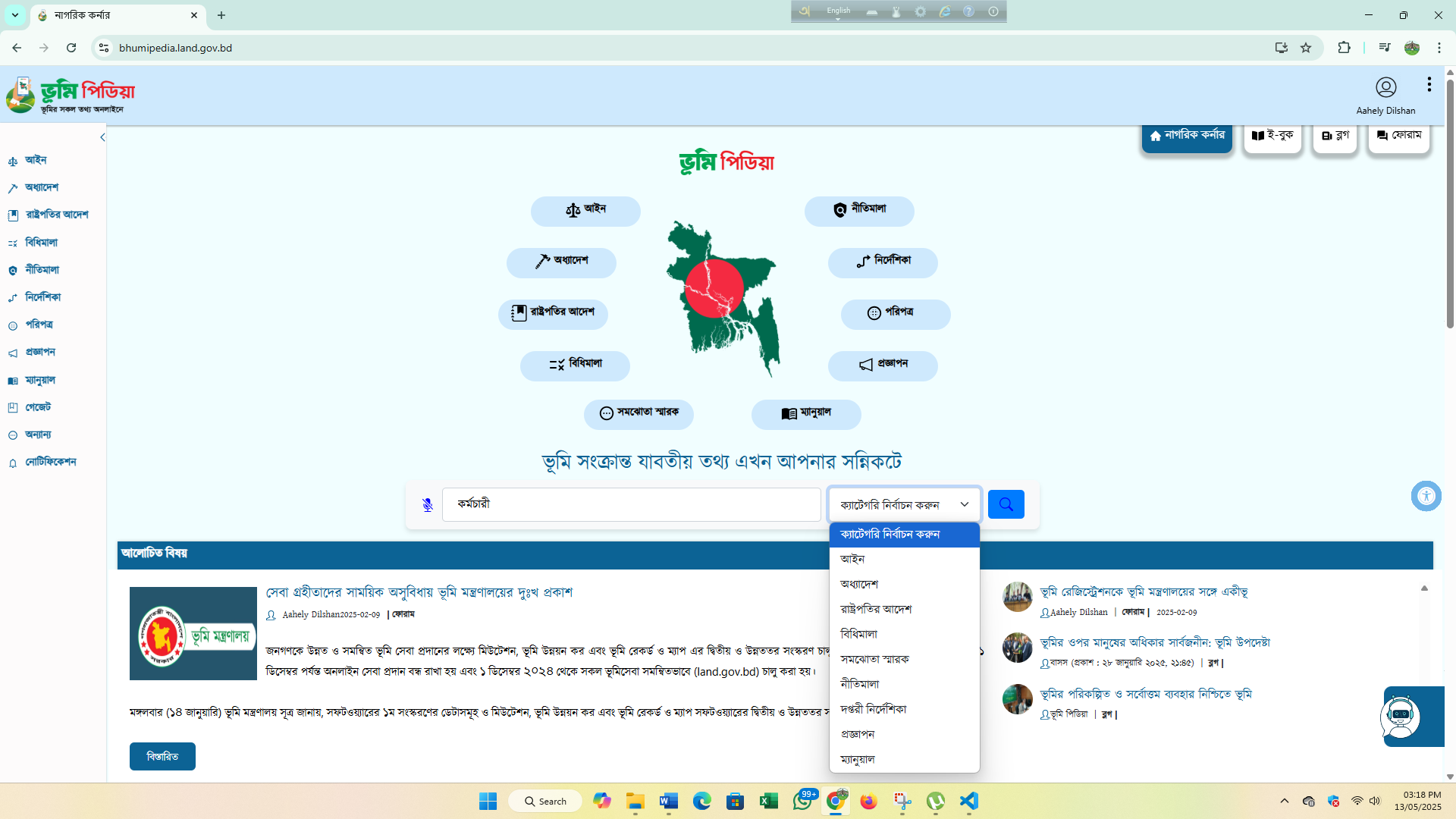Click the user profile avatar icon
Image resolution: width=1456 pixels, height=819 pixels.
coord(1385,87)
